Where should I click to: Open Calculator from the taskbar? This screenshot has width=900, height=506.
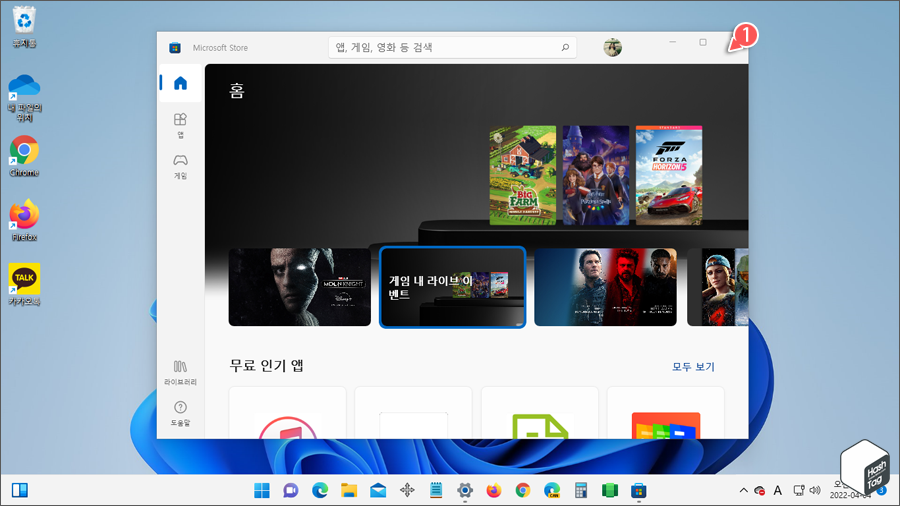point(581,491)
